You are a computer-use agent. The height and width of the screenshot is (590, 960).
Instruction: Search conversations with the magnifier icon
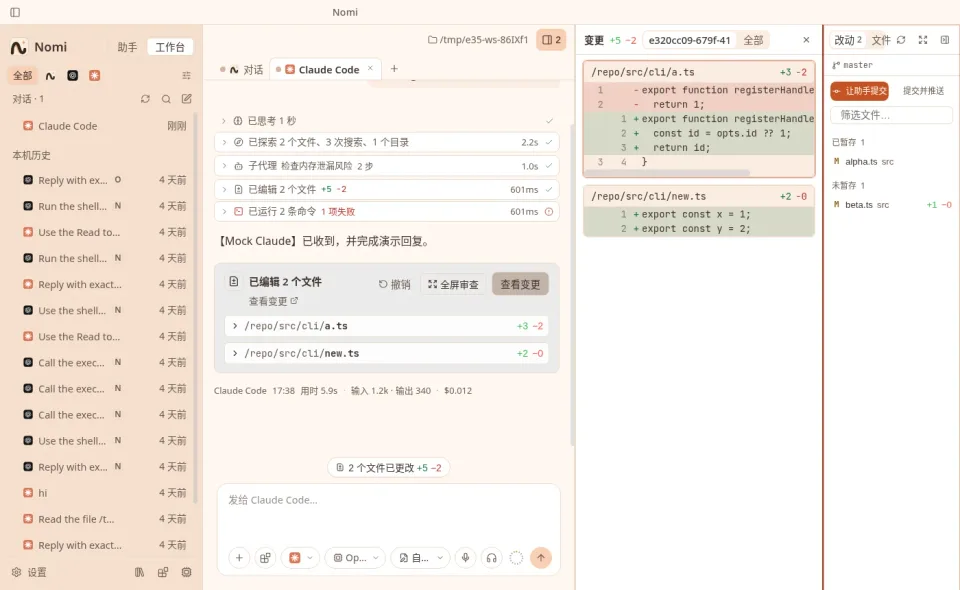[166, 99]
